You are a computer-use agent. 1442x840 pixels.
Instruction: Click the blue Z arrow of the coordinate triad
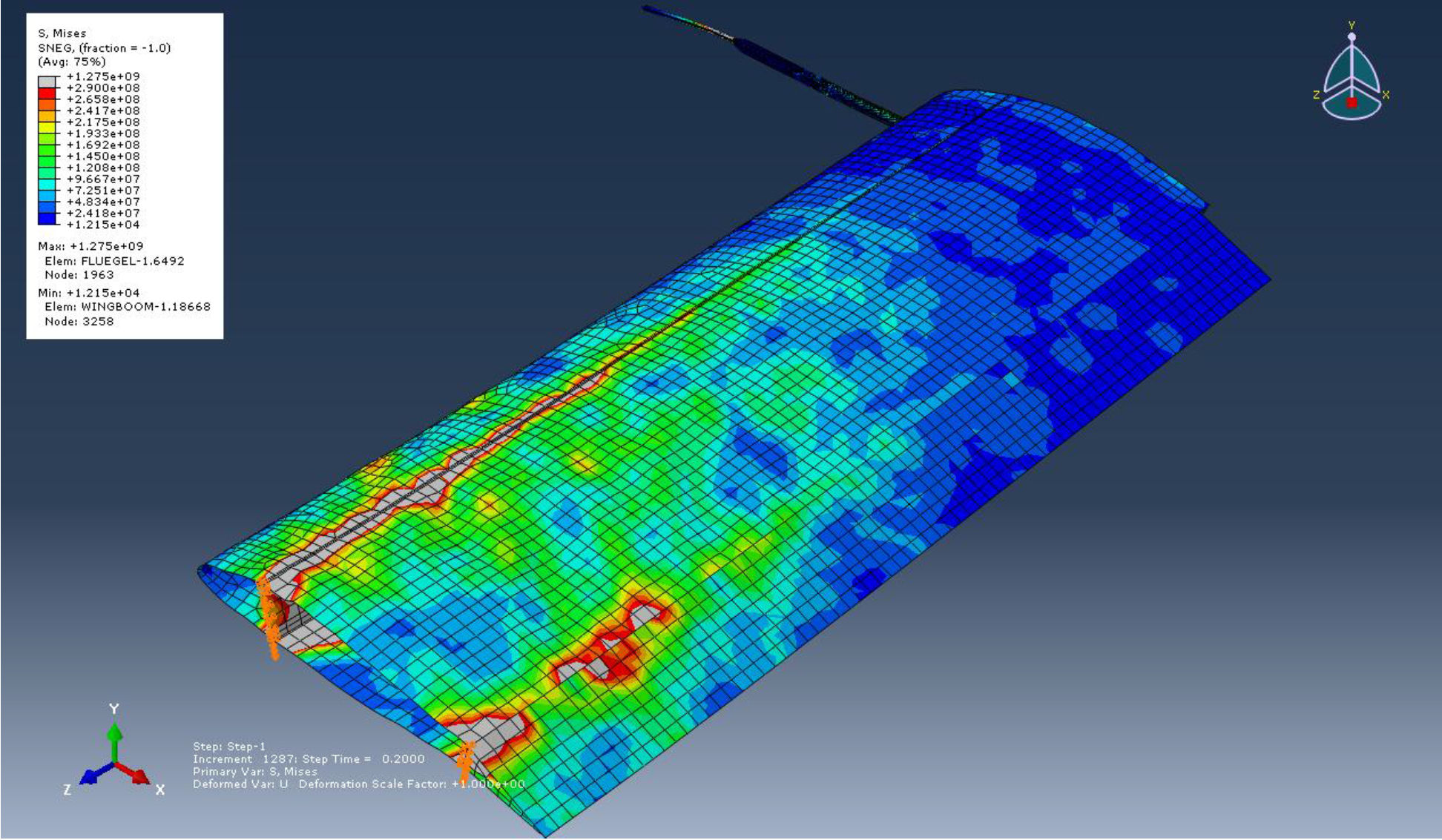[x=90, y=776]
